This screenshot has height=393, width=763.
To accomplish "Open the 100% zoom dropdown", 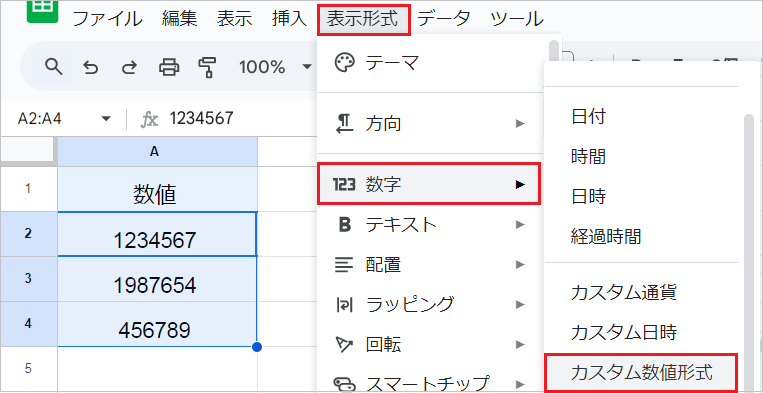I will [x=274, y=67].
